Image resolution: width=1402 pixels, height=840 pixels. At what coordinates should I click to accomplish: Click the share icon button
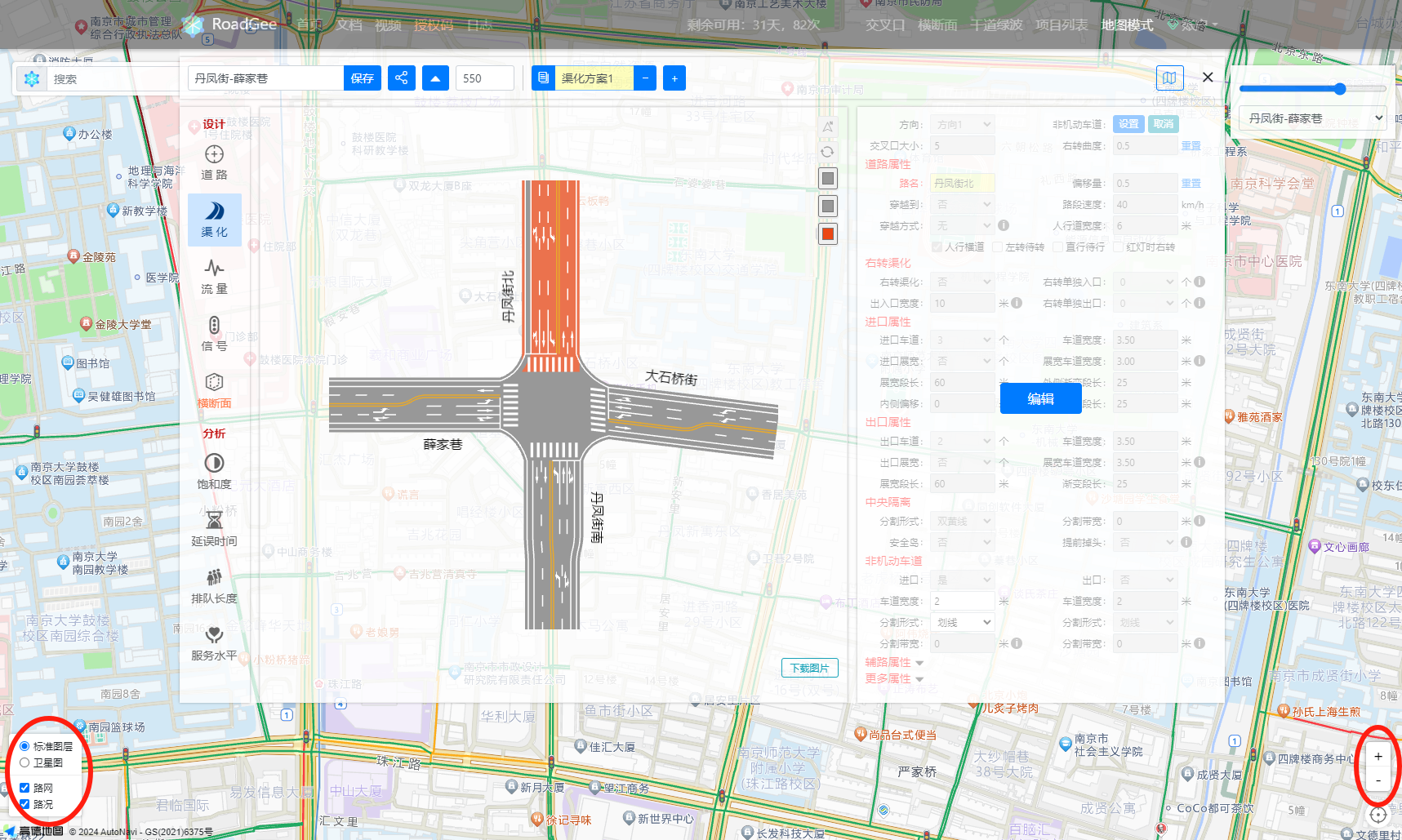coord(401,78)
